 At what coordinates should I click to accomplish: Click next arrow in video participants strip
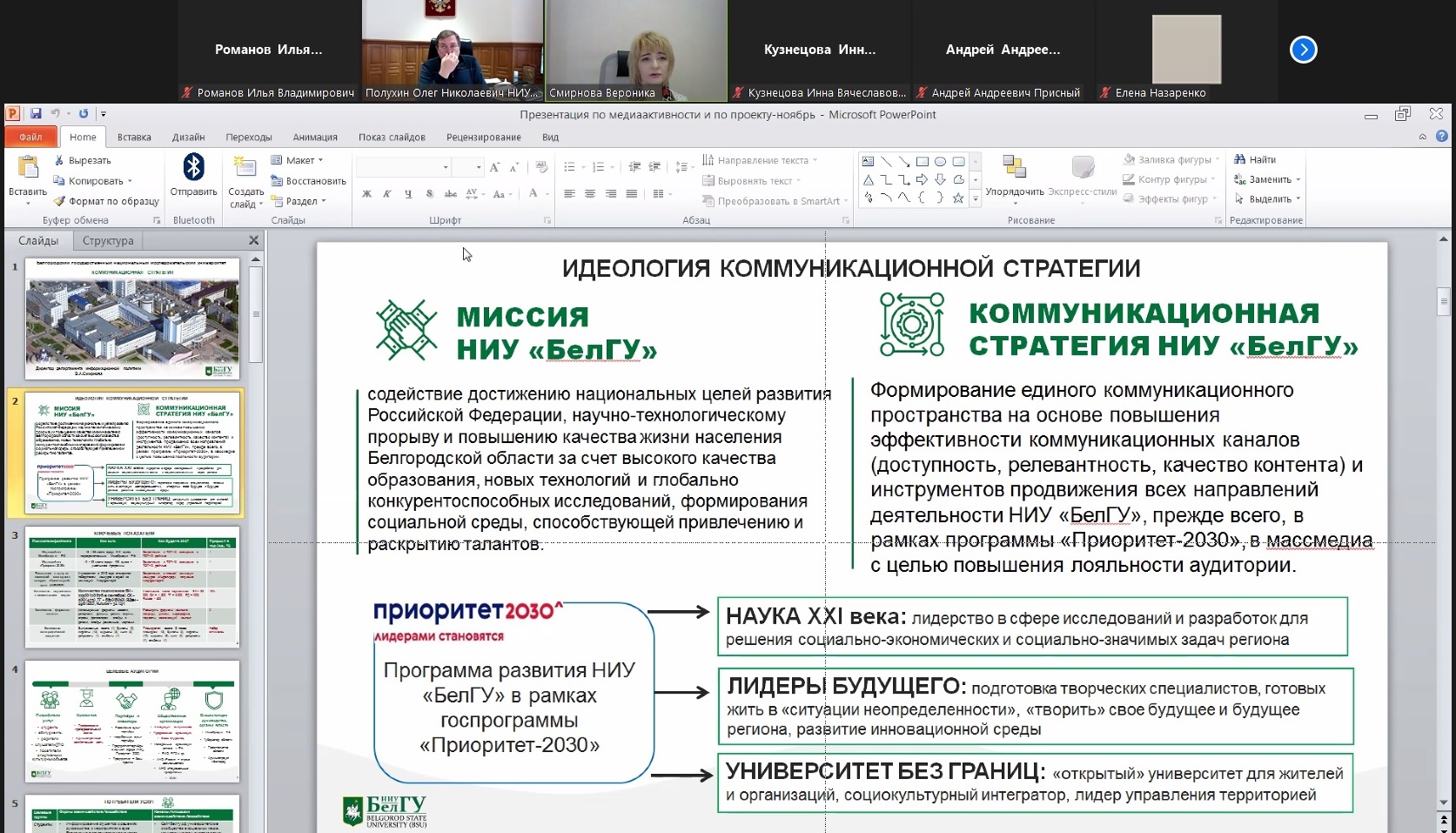coord(1303,50)
